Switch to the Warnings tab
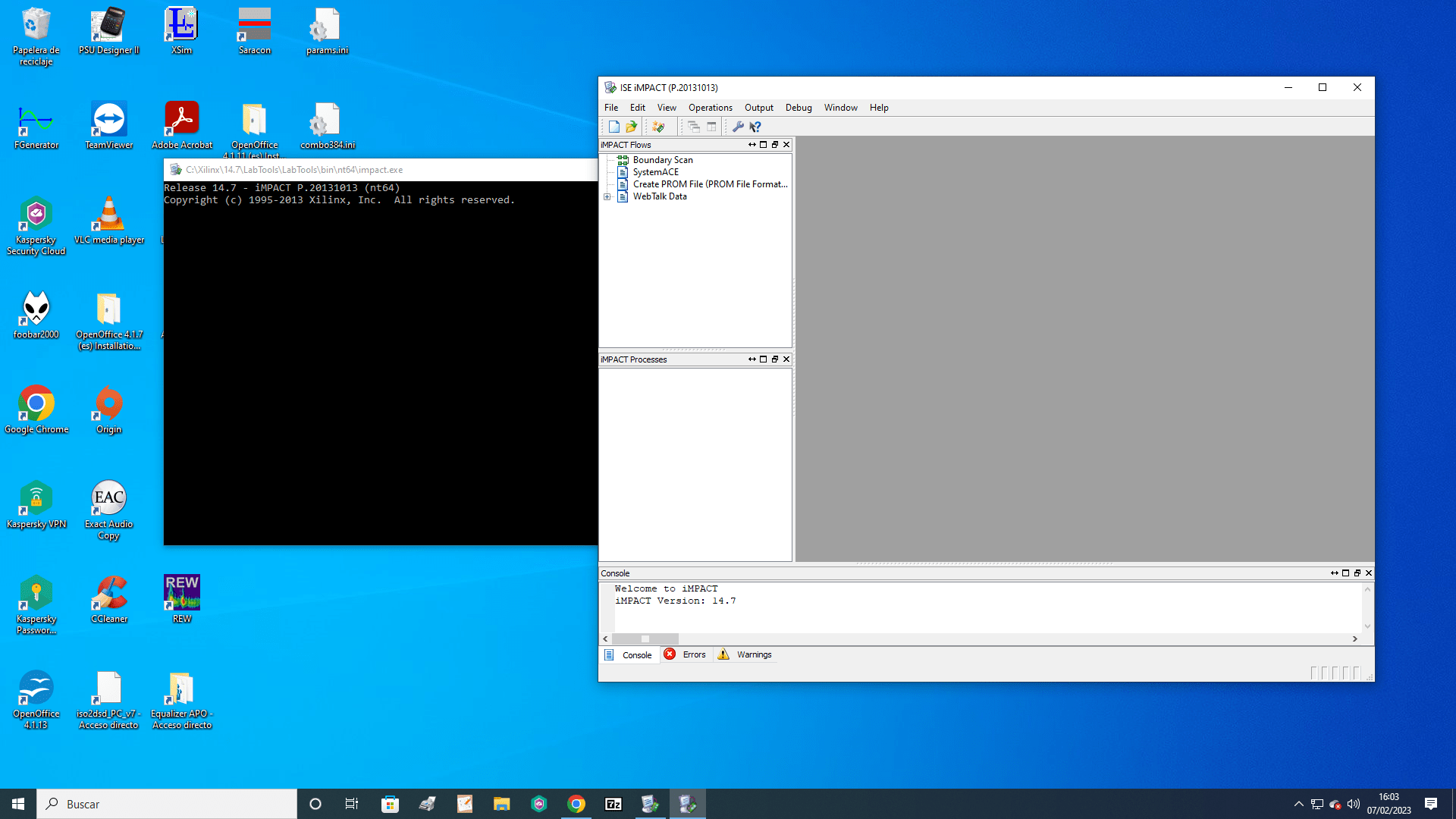Image resolution: width=1456 pixels, height=819 pixels. tap(745, 654)
